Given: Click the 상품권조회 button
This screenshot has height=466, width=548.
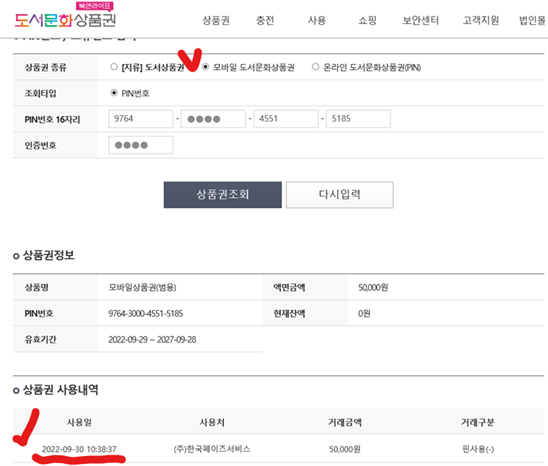Looking at the screenshot, I should [x=223, y=195].
